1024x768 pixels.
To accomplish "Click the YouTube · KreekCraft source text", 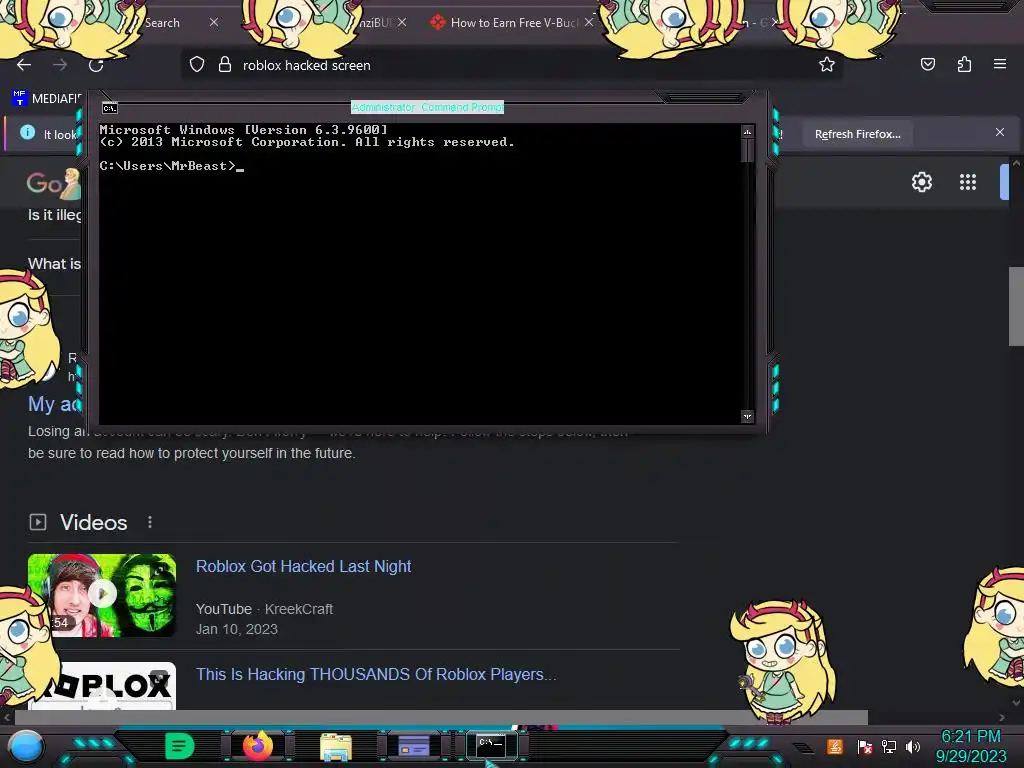I will pos(264,609).
